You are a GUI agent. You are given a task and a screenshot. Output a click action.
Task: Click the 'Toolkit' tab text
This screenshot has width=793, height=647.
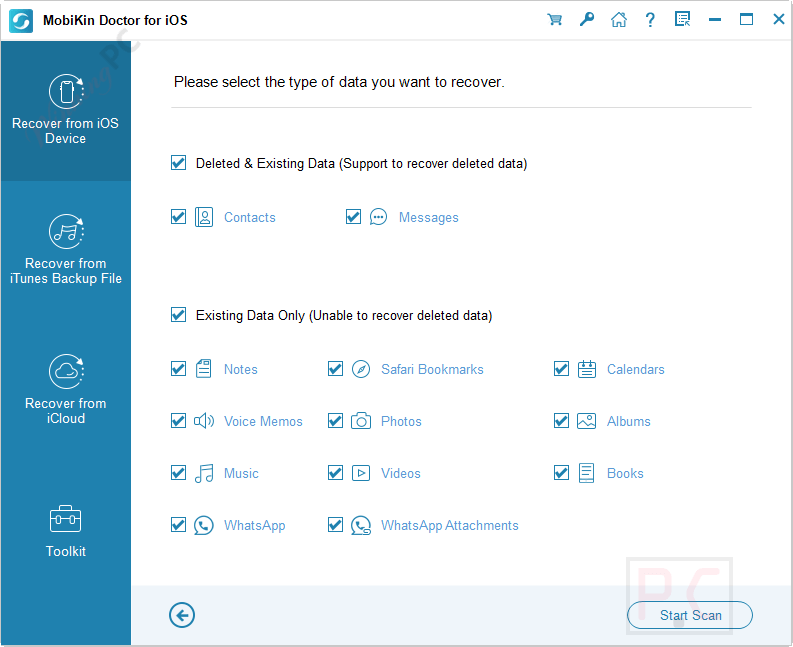66,551
